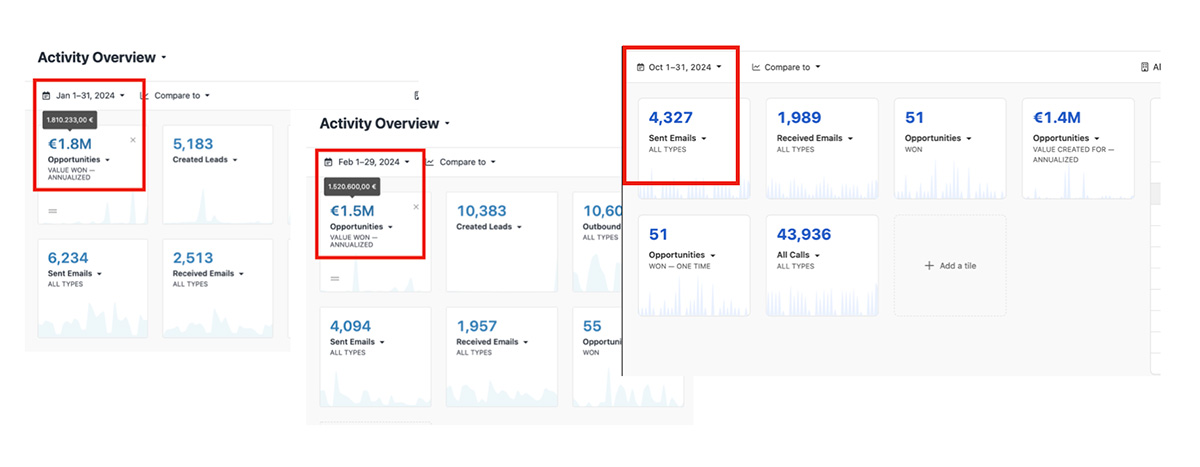Viewport: 1200px width, 467px height.
Task: Click the plus icon on Add a tile
Action: pos(929,266)
